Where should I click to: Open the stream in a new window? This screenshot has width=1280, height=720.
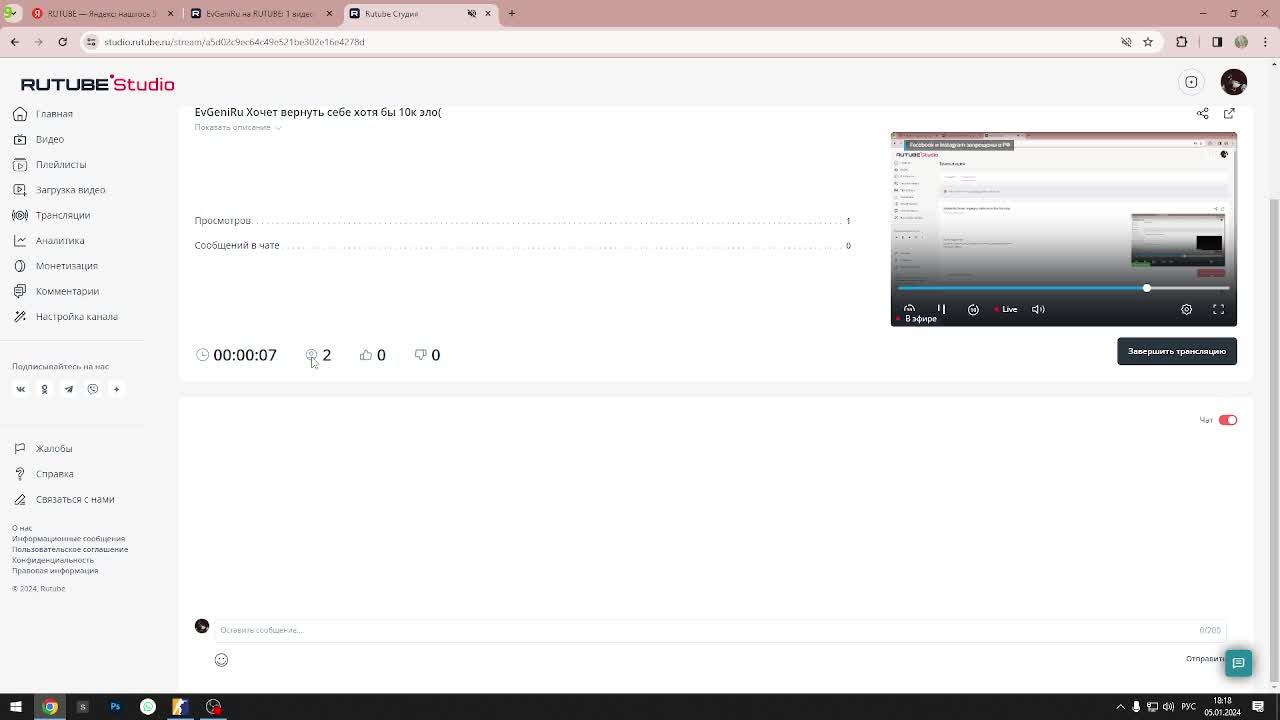click(1229, 113)
